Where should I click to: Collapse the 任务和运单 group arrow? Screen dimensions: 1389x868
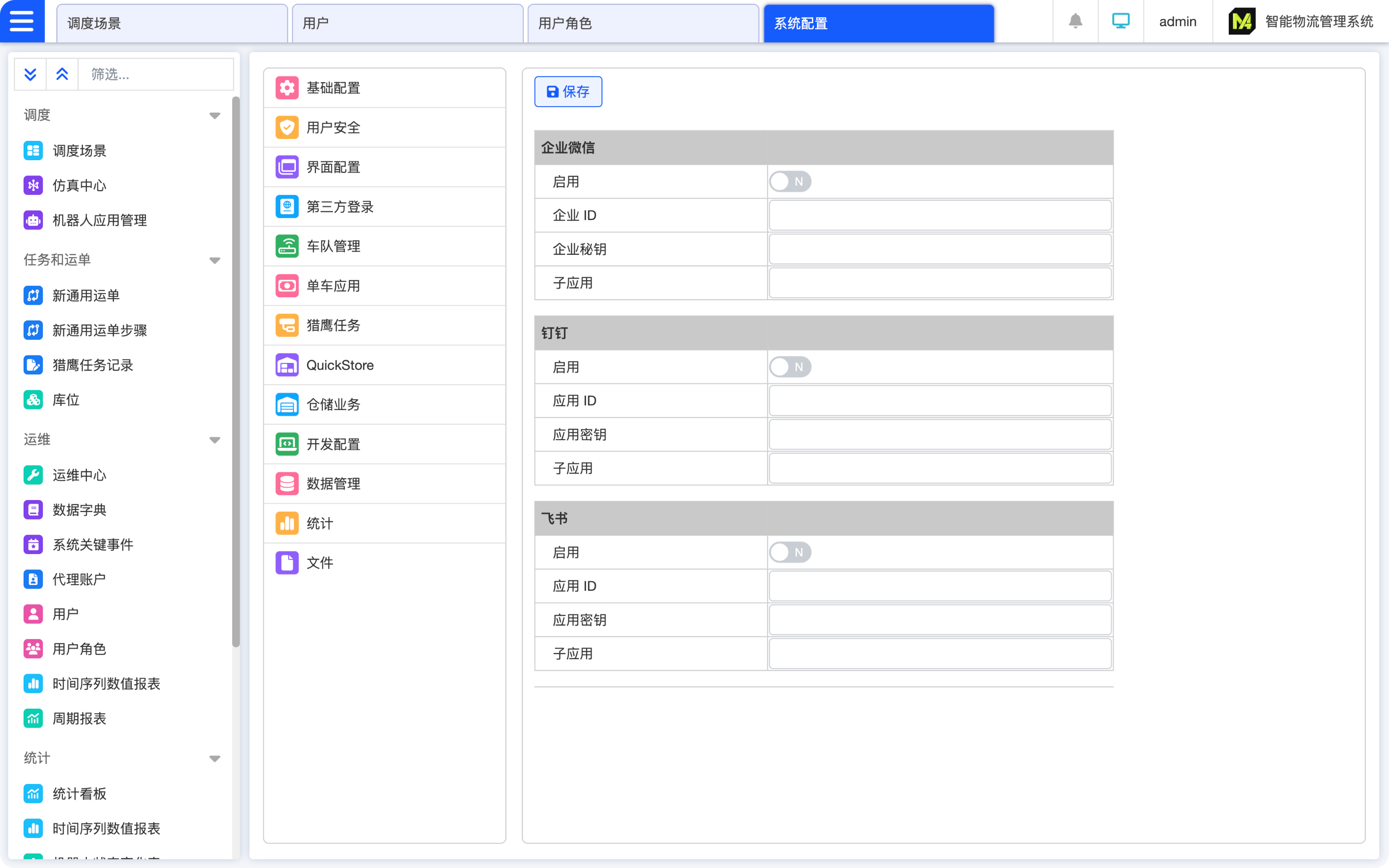tap(215, 260)
